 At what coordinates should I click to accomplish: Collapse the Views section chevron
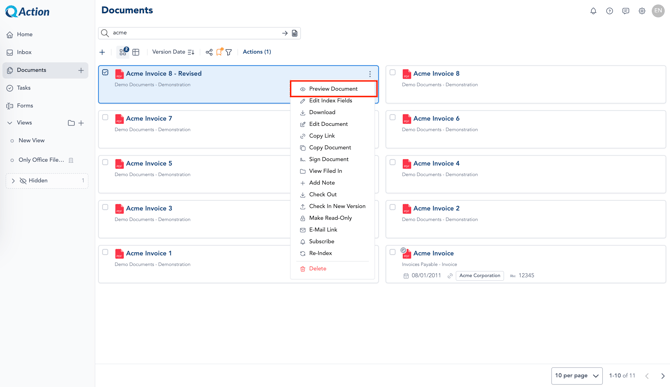coord(10,123)
